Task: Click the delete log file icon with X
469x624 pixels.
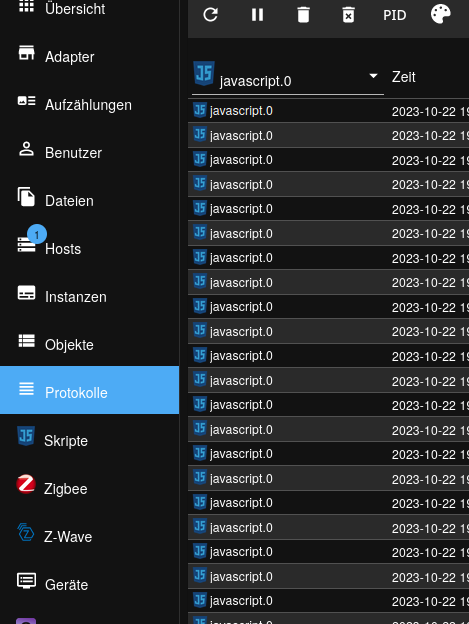Action: tap(348, 15)
